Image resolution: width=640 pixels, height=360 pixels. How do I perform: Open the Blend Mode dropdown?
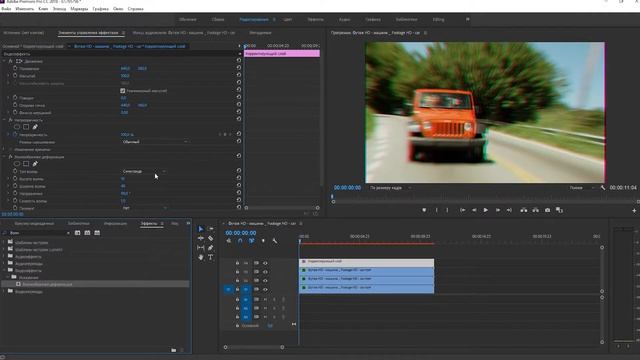point(155,142)
